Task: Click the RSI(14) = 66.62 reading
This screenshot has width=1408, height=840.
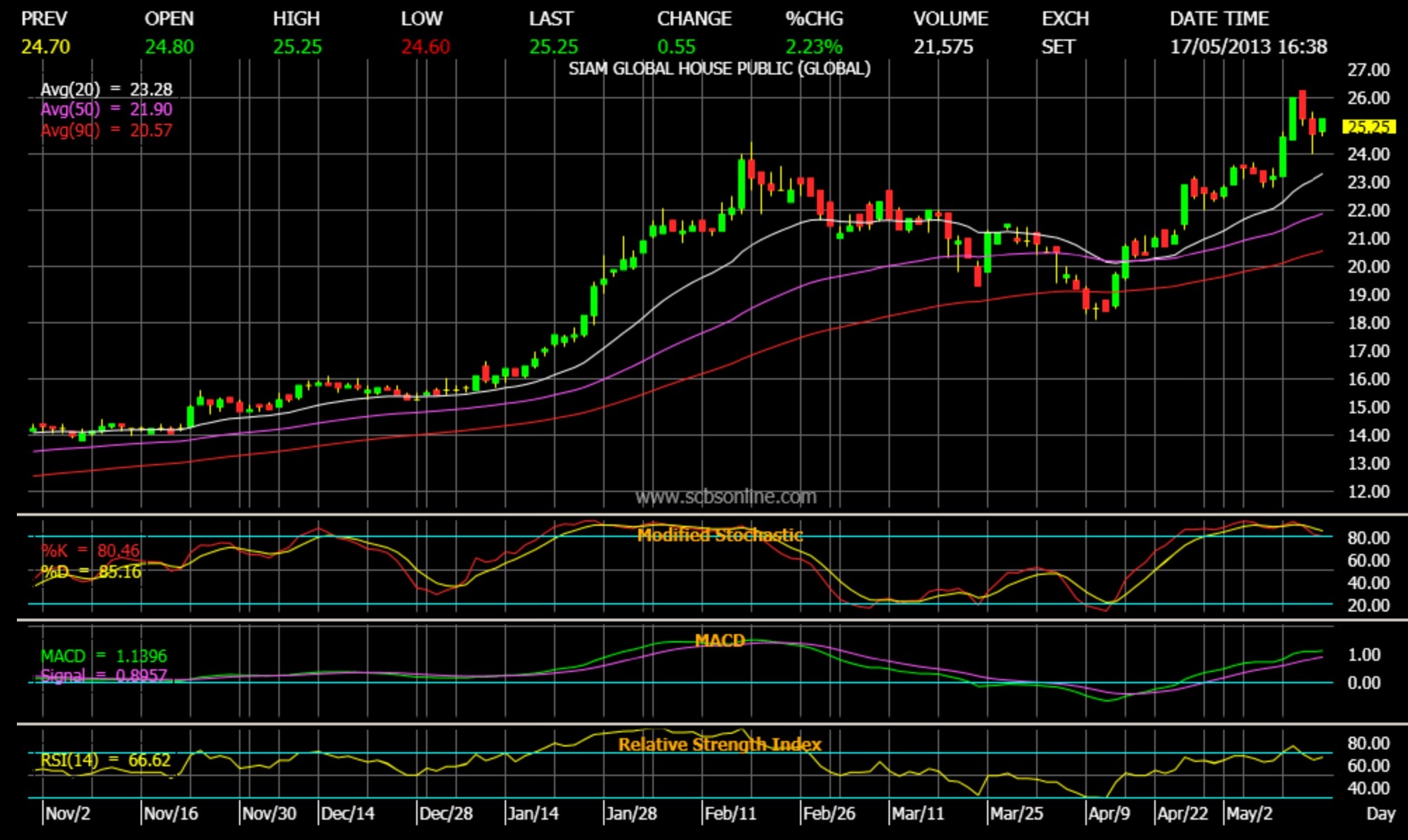Action: (x=105, y=761)
